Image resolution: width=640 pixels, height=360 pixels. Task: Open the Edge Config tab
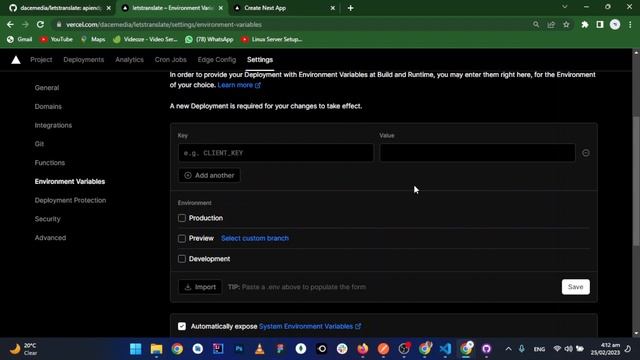point(217,60)
